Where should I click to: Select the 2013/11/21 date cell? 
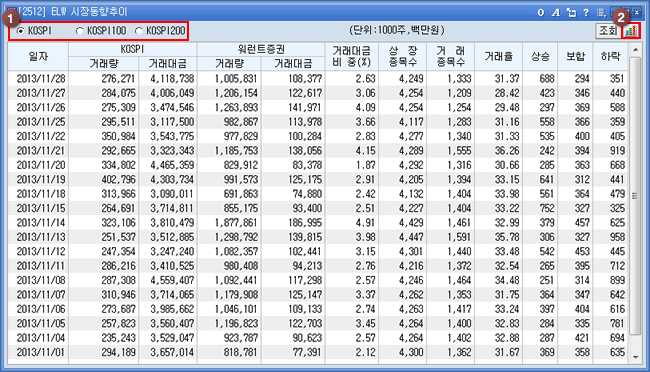coord(41,151)
